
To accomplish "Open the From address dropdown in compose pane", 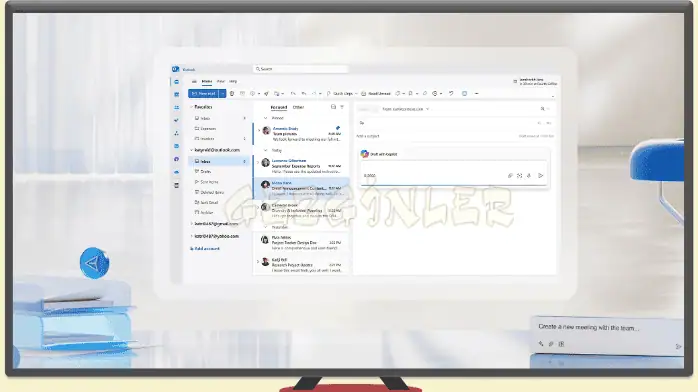I will coord(427,109).
